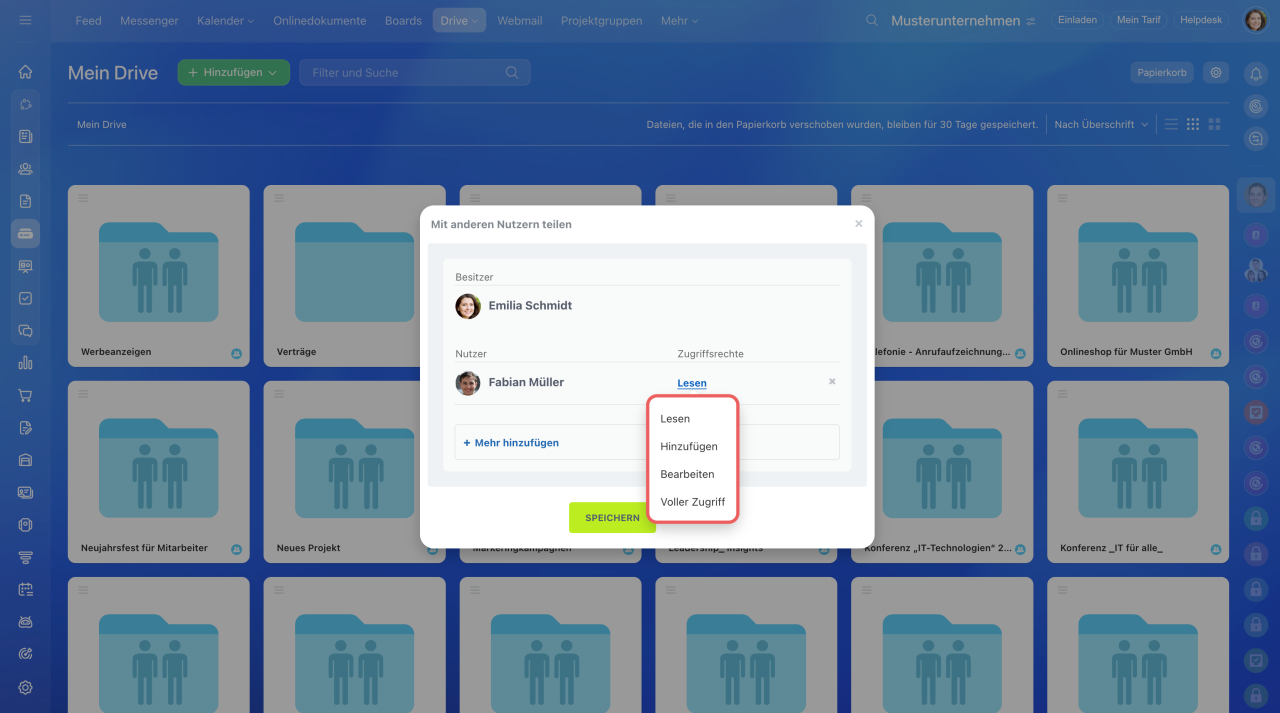1280x713 pixels.
Task: Click the Mein Drive breadcrumb
Action: [x=102, y=125]
